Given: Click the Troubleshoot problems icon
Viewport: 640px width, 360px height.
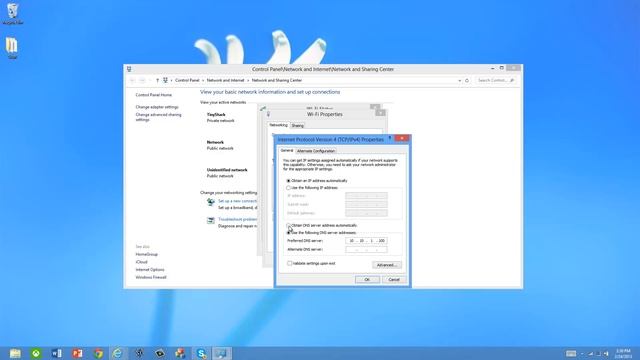Looking at the screenshot, I should pos(211,221).
